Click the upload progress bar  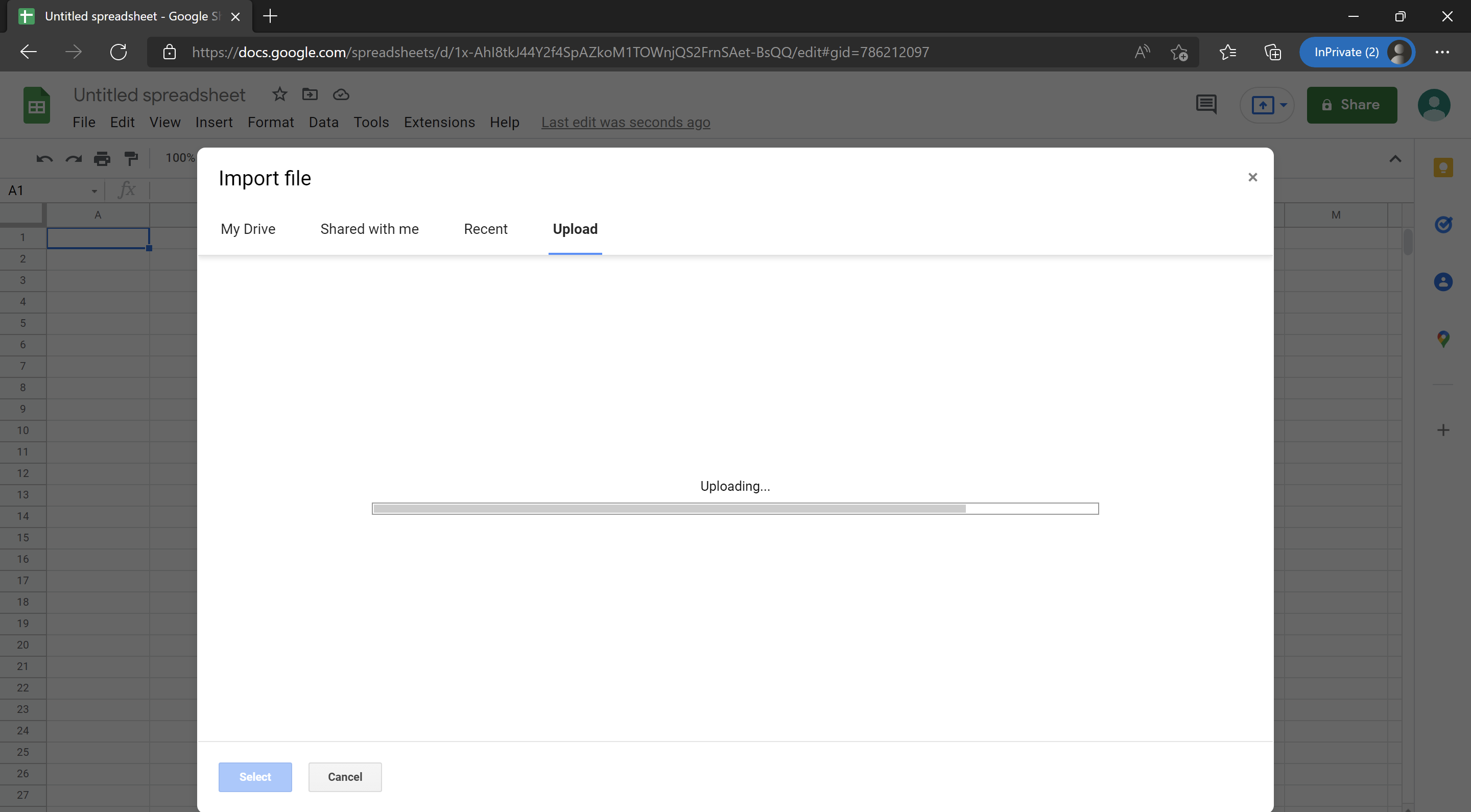[x=735, y=508]
